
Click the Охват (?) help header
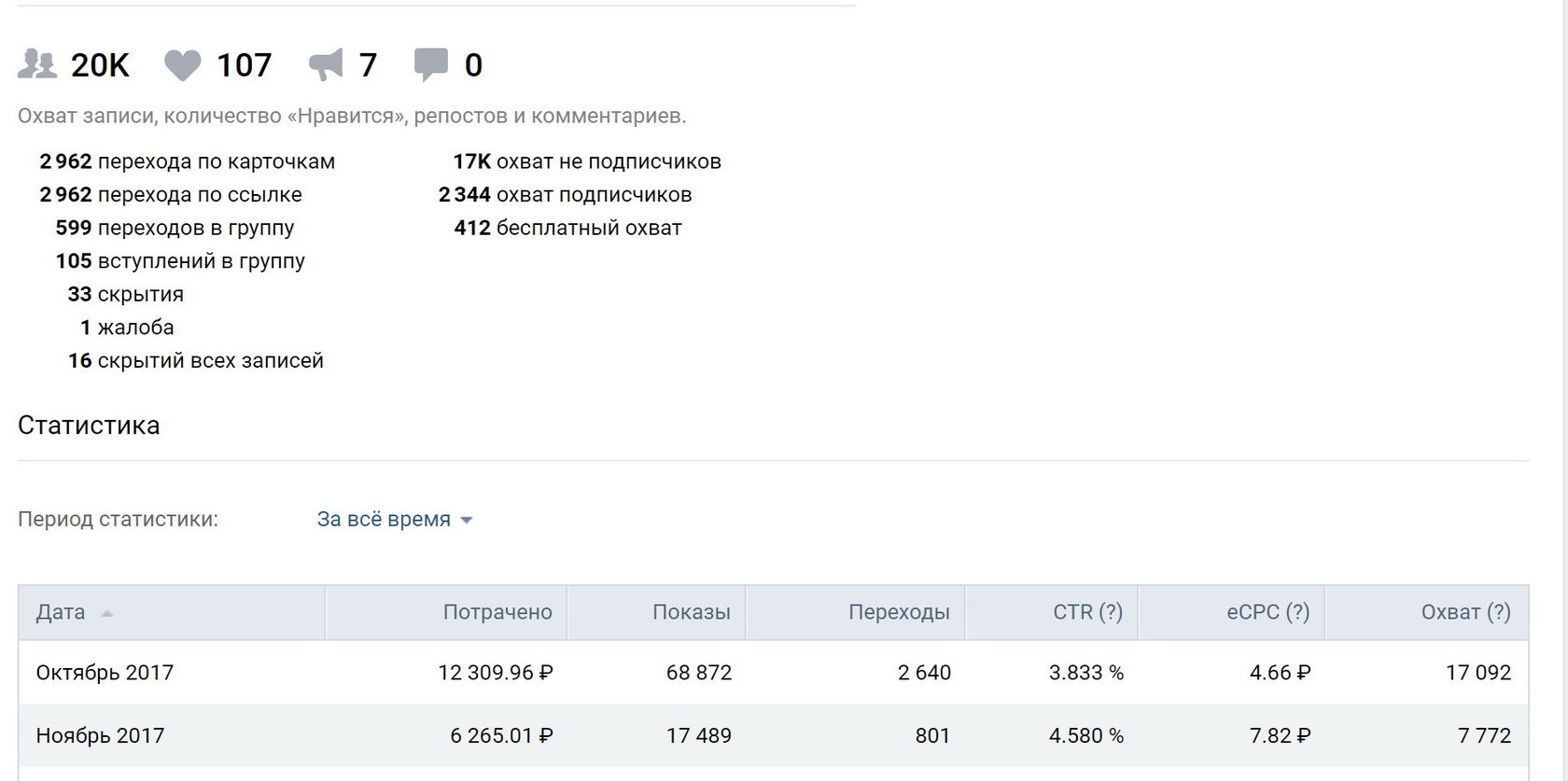tap(1465, 612)
